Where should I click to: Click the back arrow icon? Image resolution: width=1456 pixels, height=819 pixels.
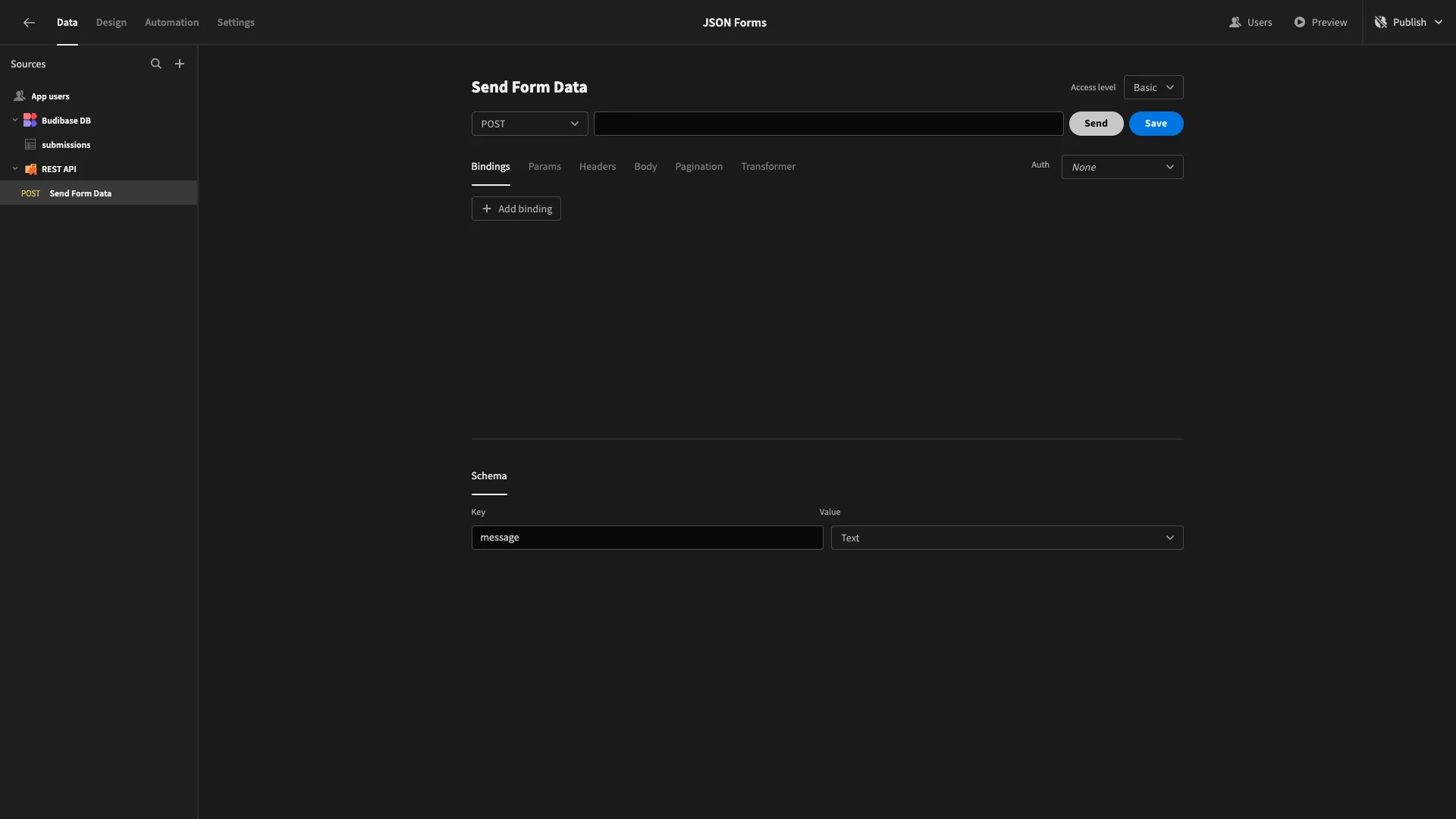coord(29,23)
